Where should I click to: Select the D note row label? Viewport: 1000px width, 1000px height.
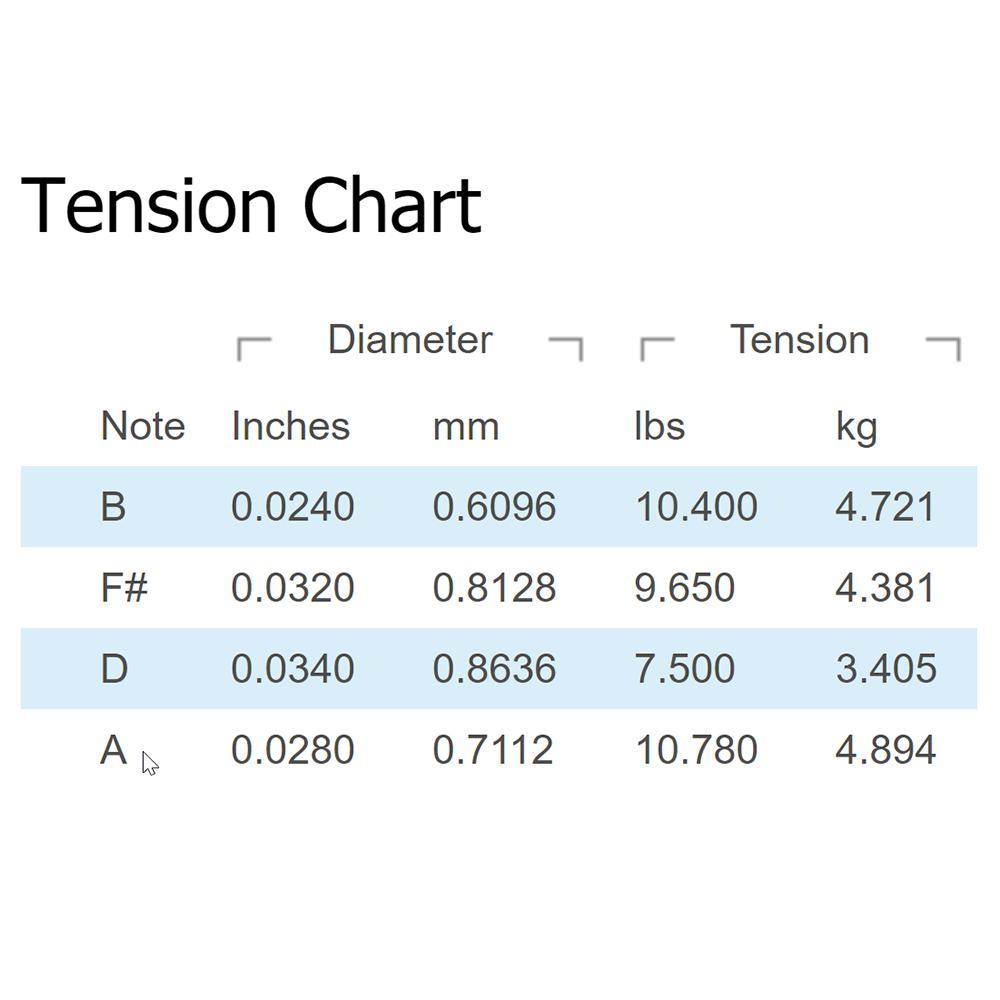point(114,669)
